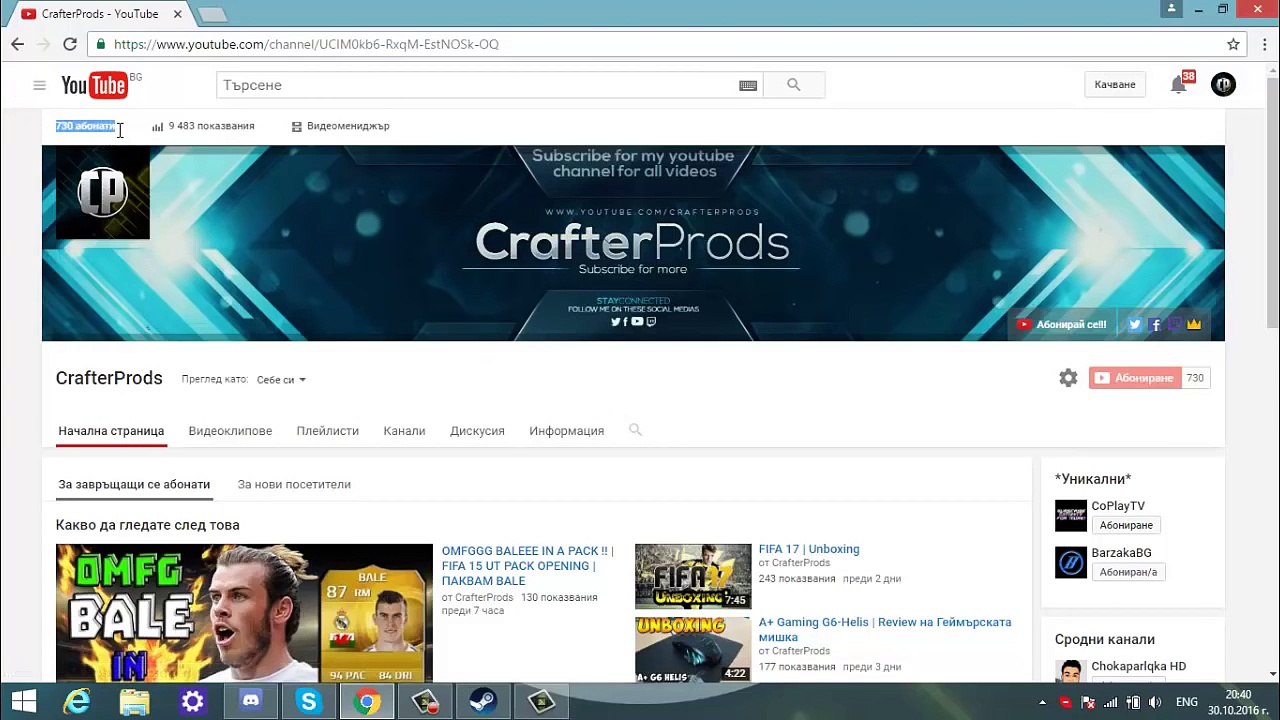Select 'За завръщащи се абонати' view
This screenshot has width=1280, height=720.
coord(134,484)
